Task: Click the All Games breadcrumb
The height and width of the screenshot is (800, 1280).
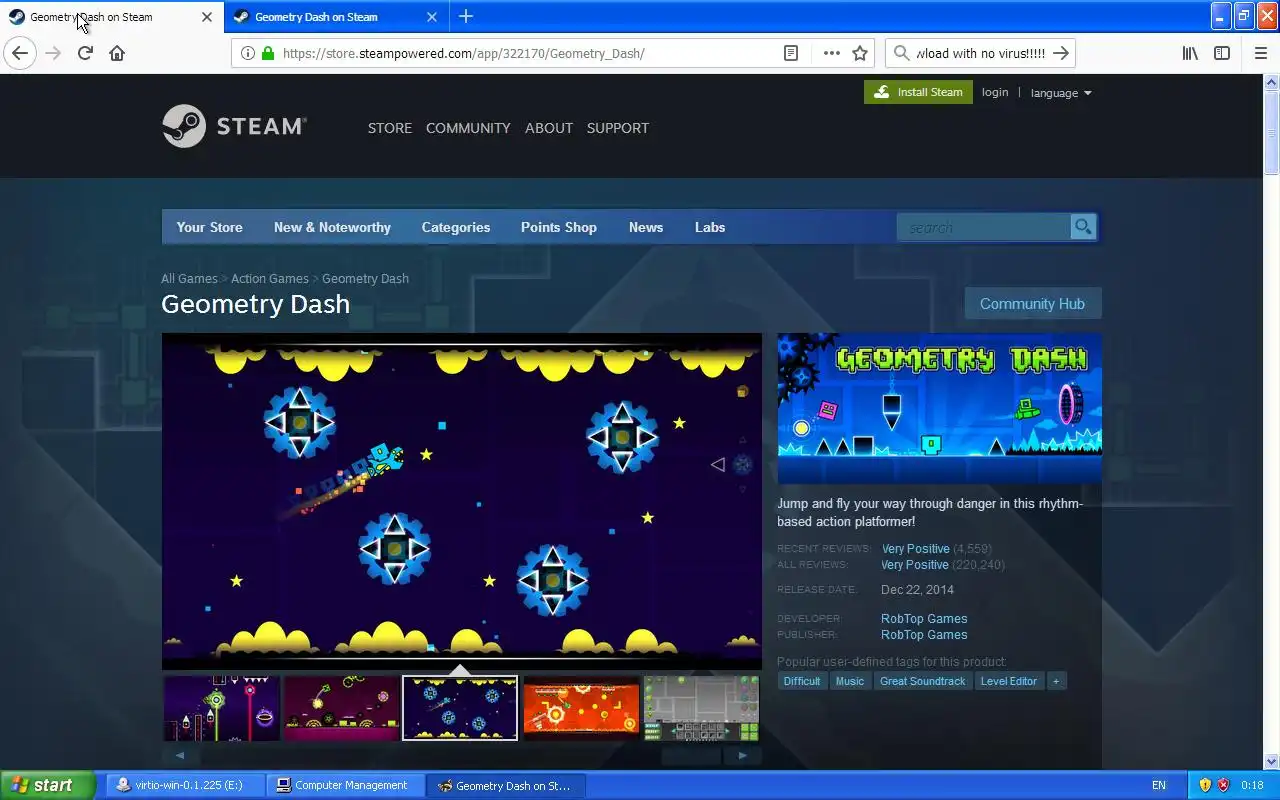Action: click(189, 278)
